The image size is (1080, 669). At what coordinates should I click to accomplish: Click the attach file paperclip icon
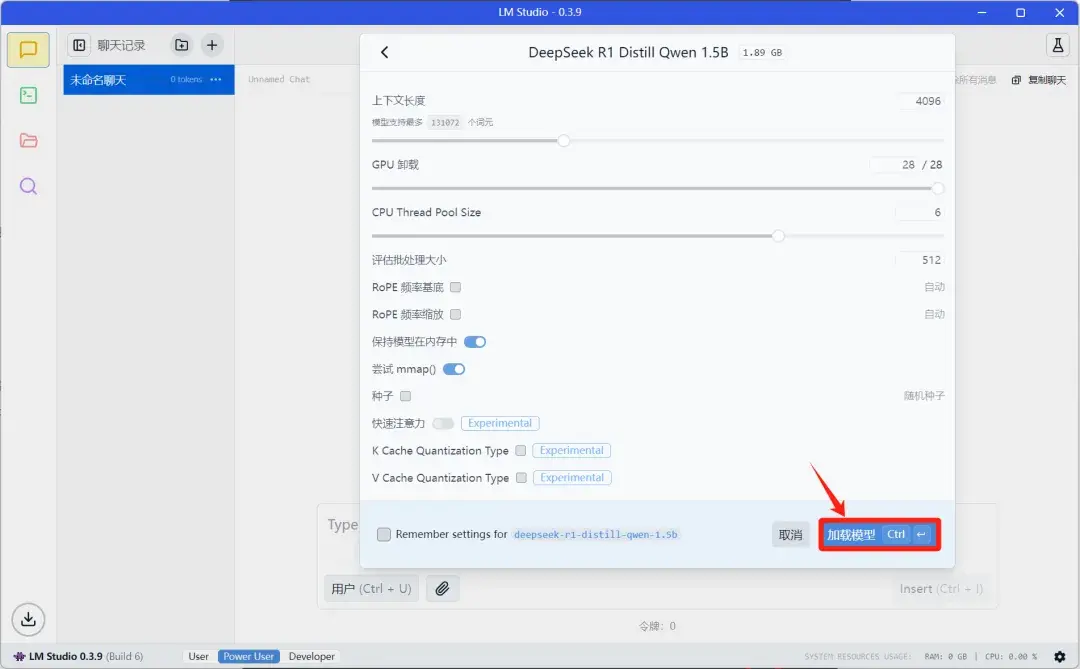tap(442, 588)
